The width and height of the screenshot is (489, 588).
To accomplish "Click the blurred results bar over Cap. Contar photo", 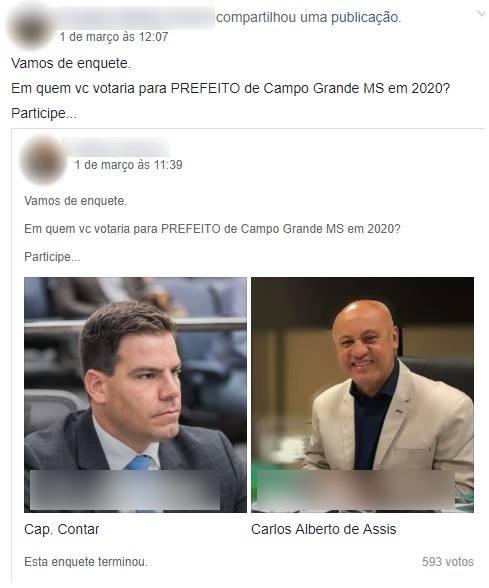I will [125, 490].
